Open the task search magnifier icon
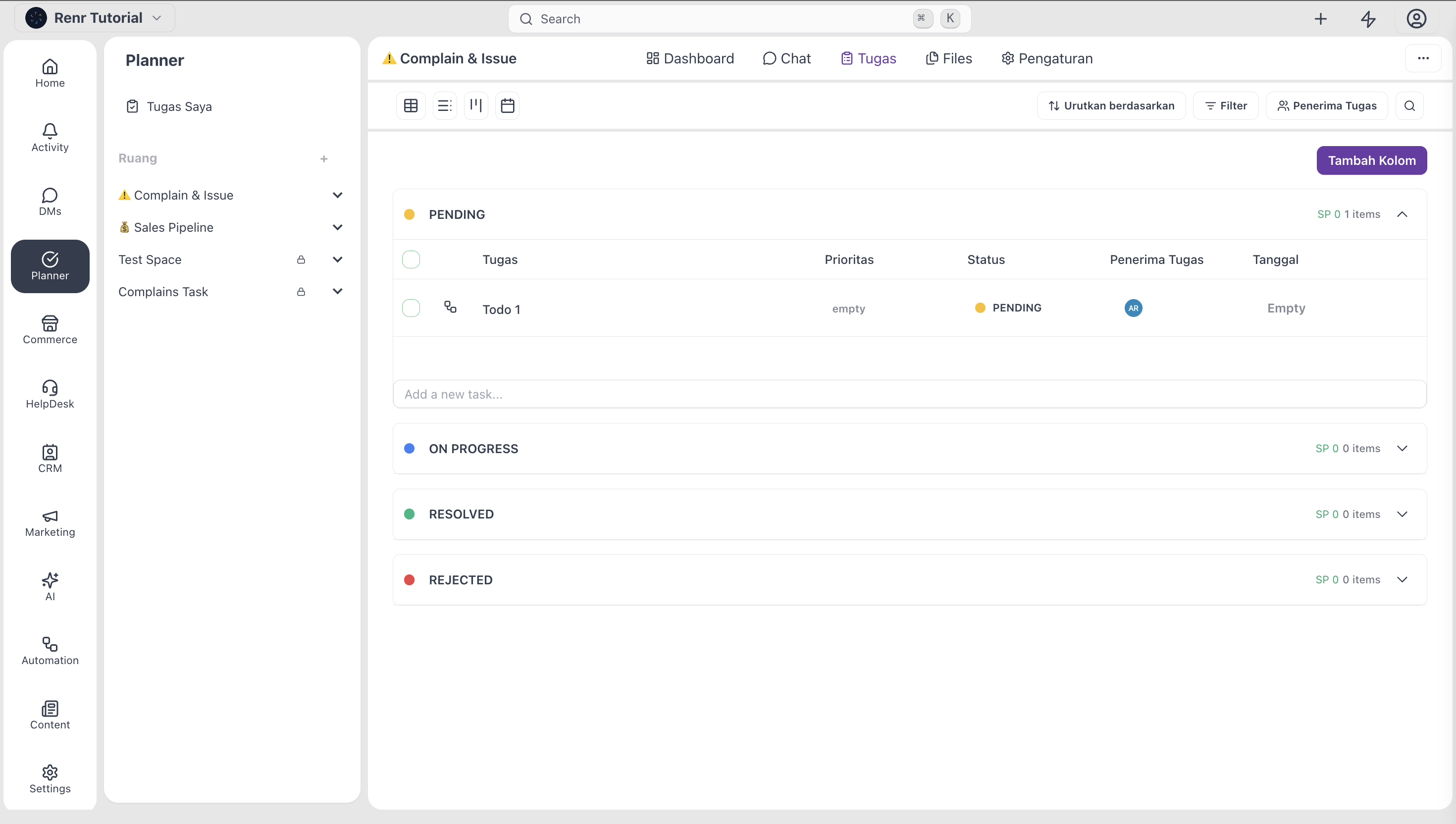This screenshot has width=1456, height=824. pos(1409,106)
